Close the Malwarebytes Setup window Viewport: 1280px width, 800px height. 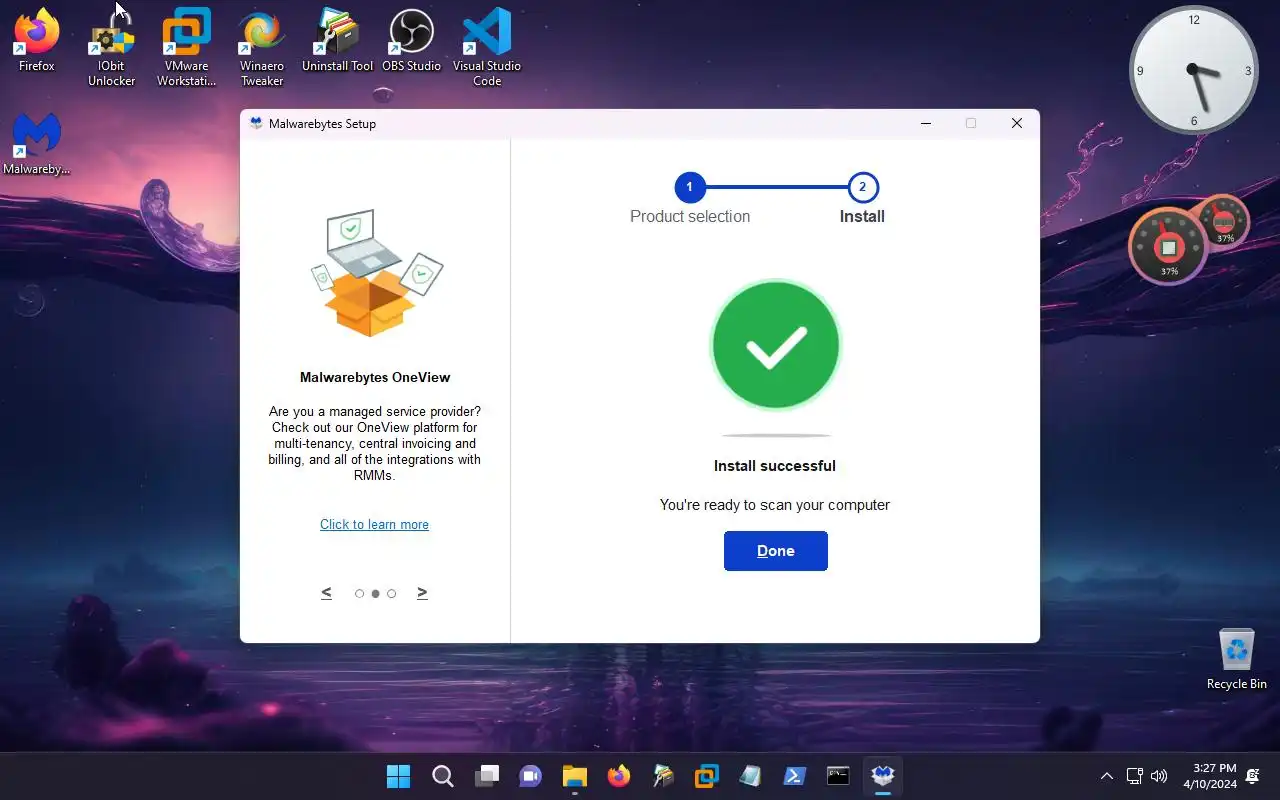pos(1016,123)
